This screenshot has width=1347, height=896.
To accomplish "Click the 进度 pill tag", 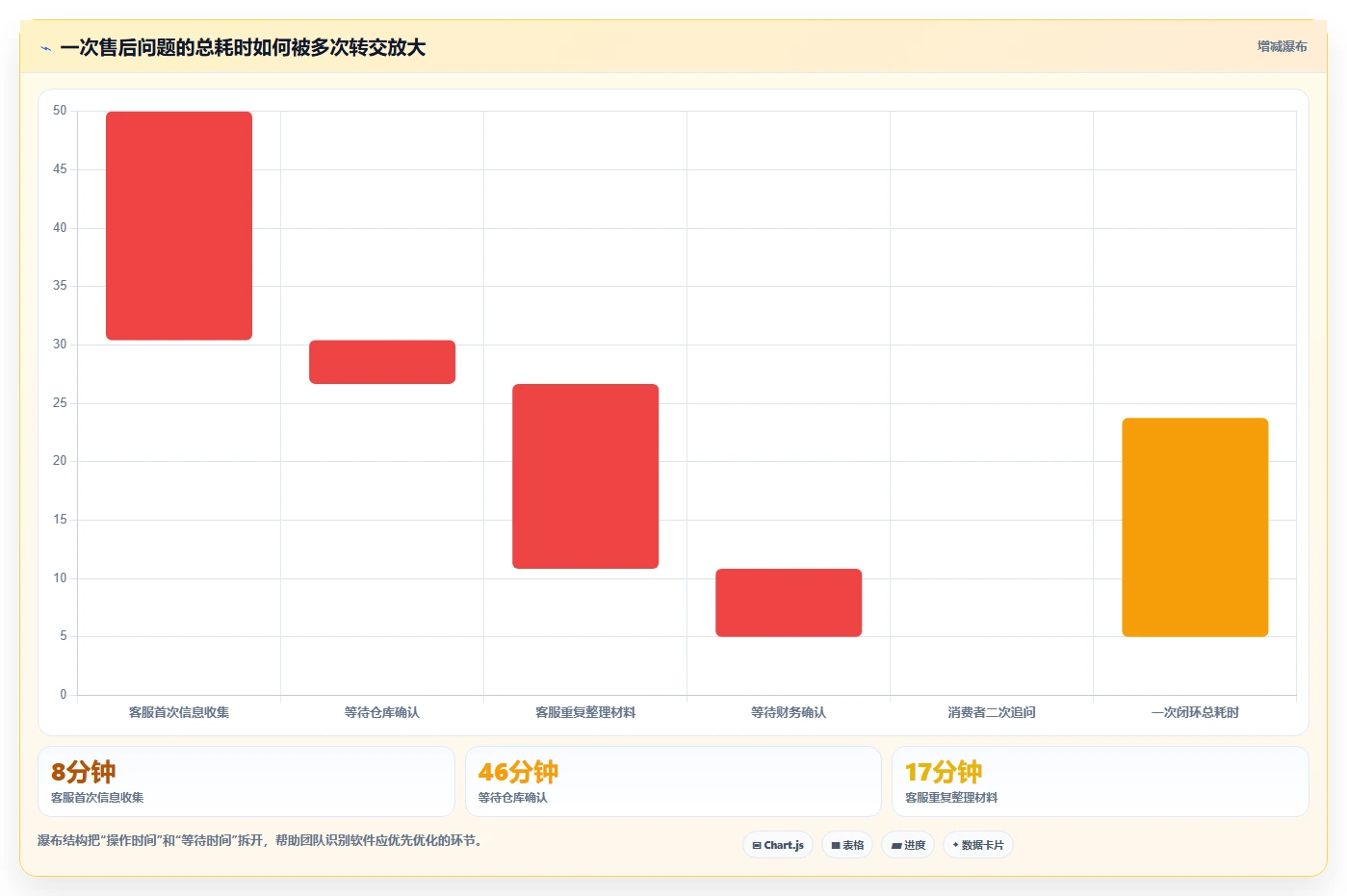I will 908,845.
